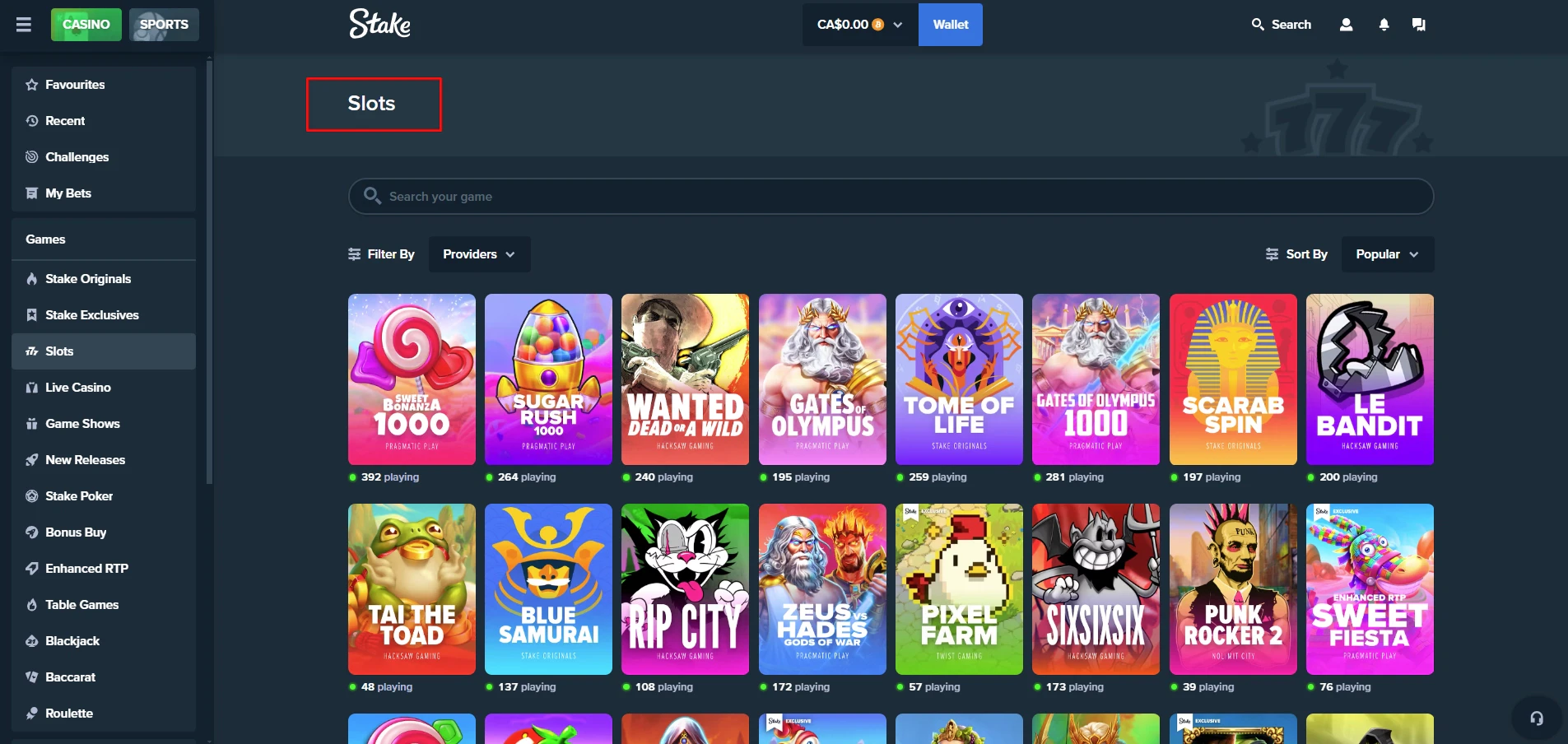Open the Sugar Rush 1000 game
This screenshot has width=1568, height=744.
[x=548, y=379]
